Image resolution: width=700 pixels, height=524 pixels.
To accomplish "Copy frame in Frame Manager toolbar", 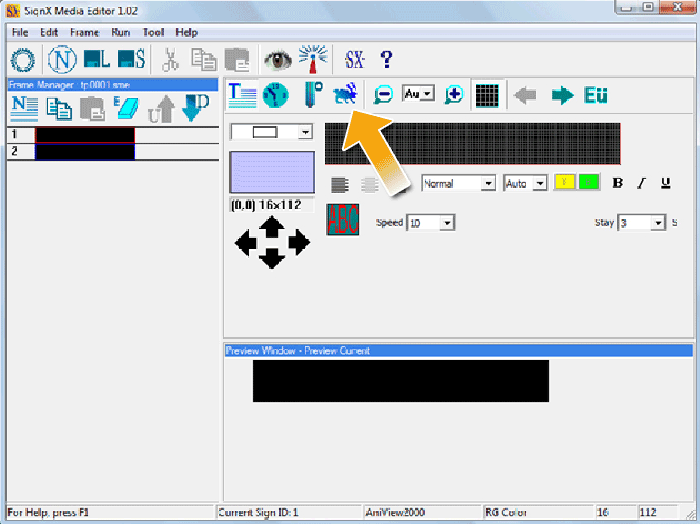I will [59, 108].
